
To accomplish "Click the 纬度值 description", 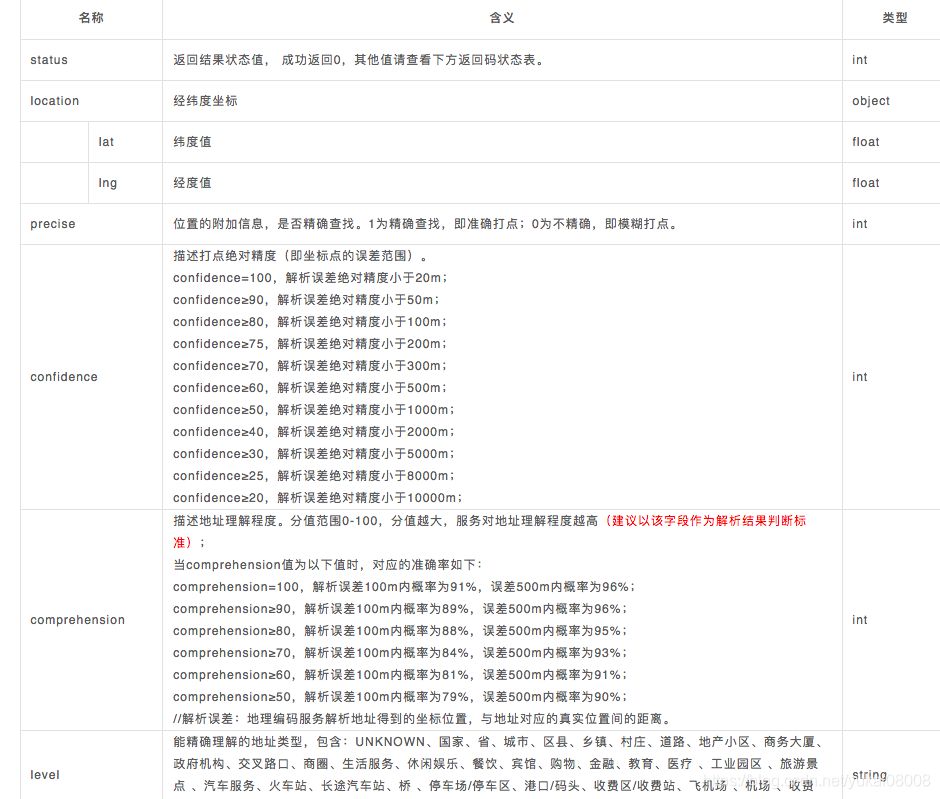I will (192, 142).
